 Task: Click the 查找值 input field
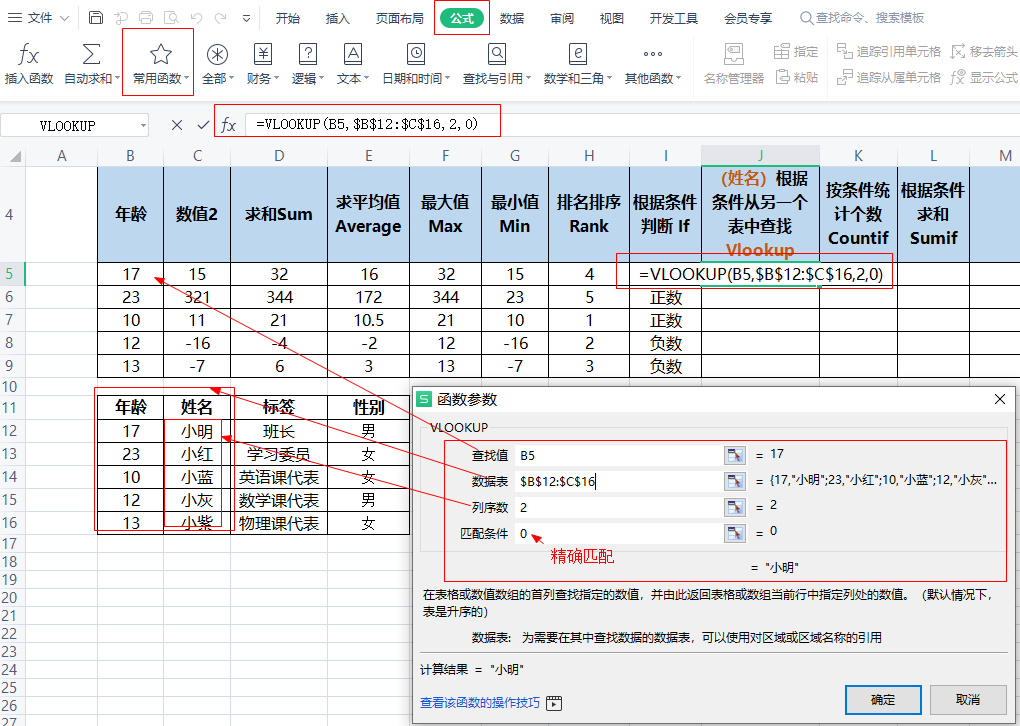(618, 455)
